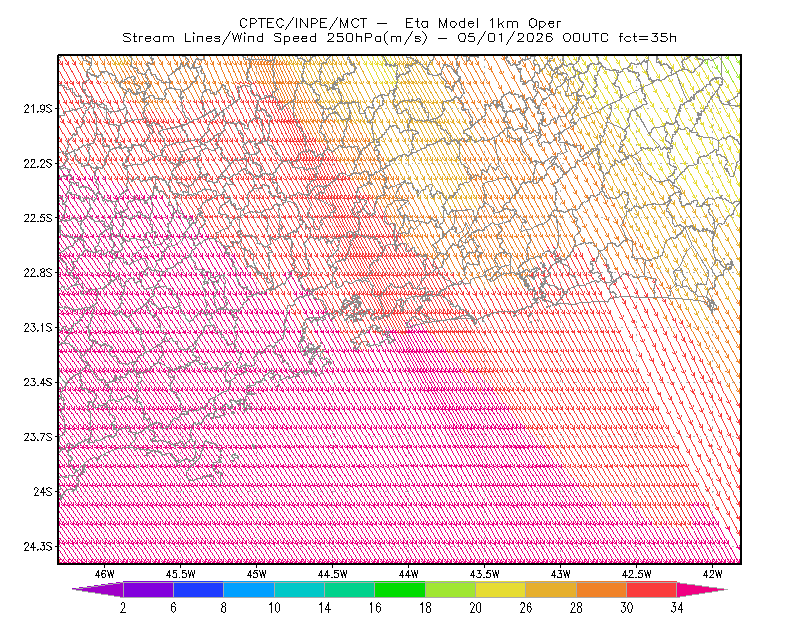This screenshot has height=618, width=800.
Task: Click the chart title 'CPTEC/INPE/MCT — Eta Model 1km Oper'
Action: tap(400, 23)
